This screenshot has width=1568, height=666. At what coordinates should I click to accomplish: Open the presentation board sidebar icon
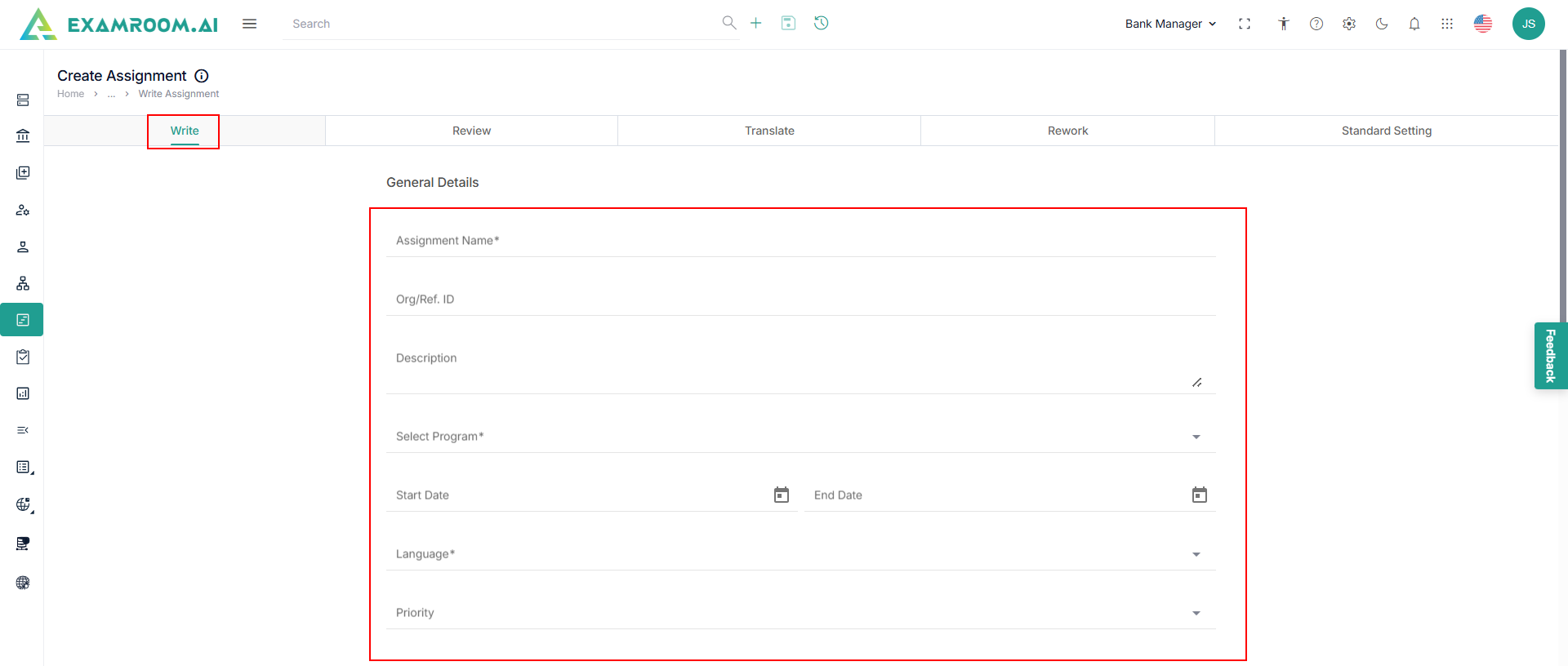(x=23, y=544)
